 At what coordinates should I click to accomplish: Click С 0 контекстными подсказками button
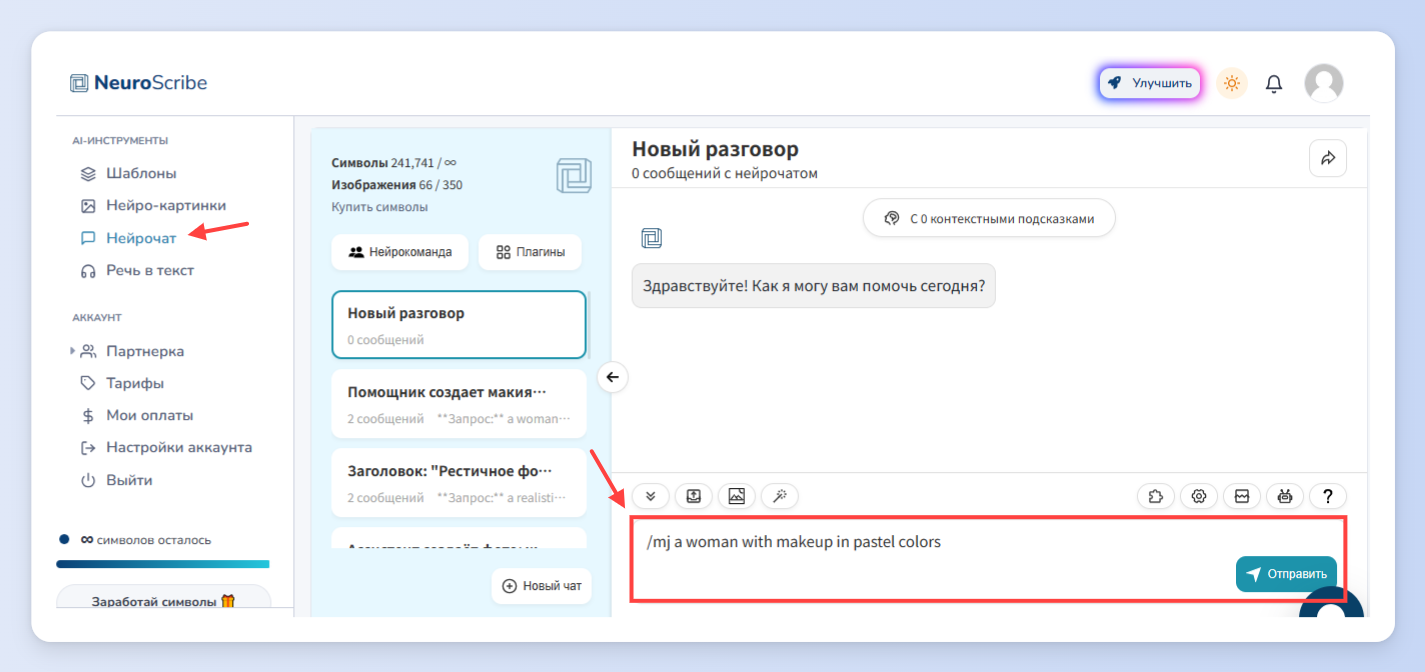tap(989, 218)
